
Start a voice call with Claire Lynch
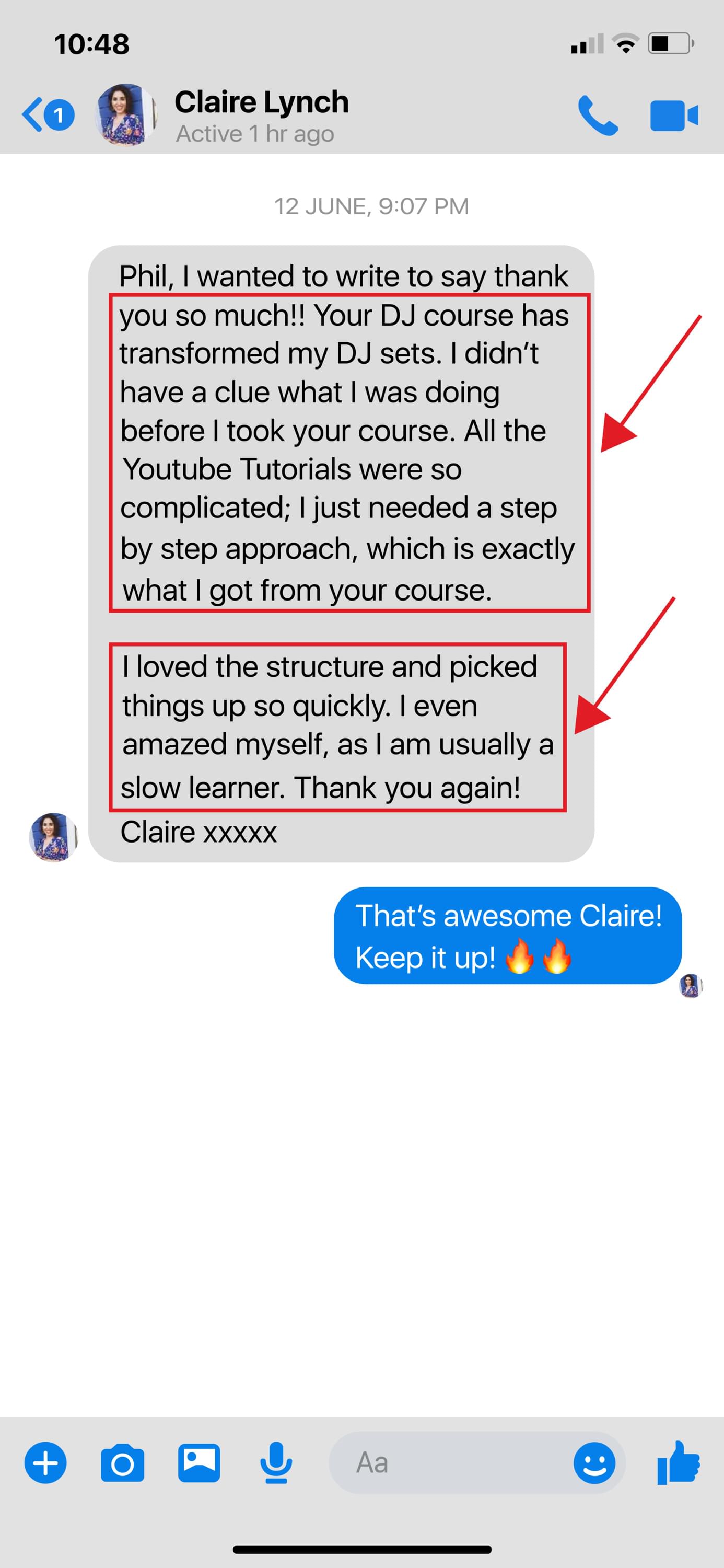pos(598,115)
